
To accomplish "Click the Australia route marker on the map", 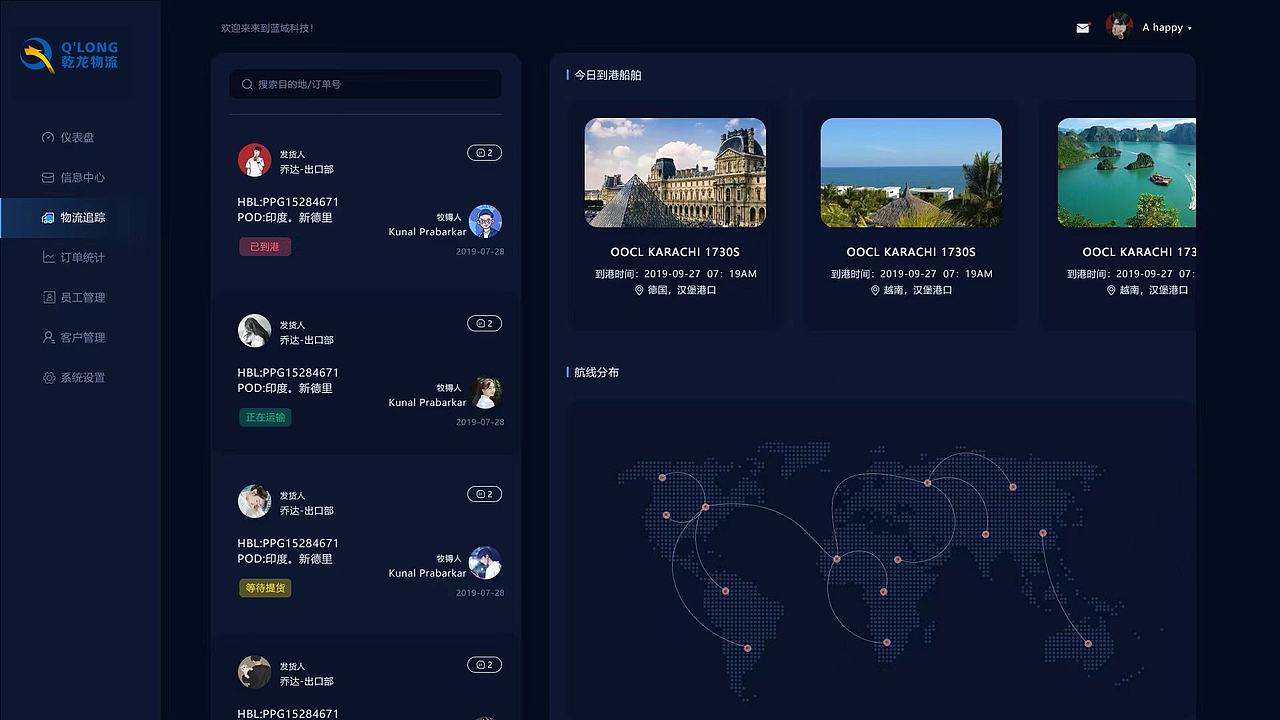I will [1088, 643].
